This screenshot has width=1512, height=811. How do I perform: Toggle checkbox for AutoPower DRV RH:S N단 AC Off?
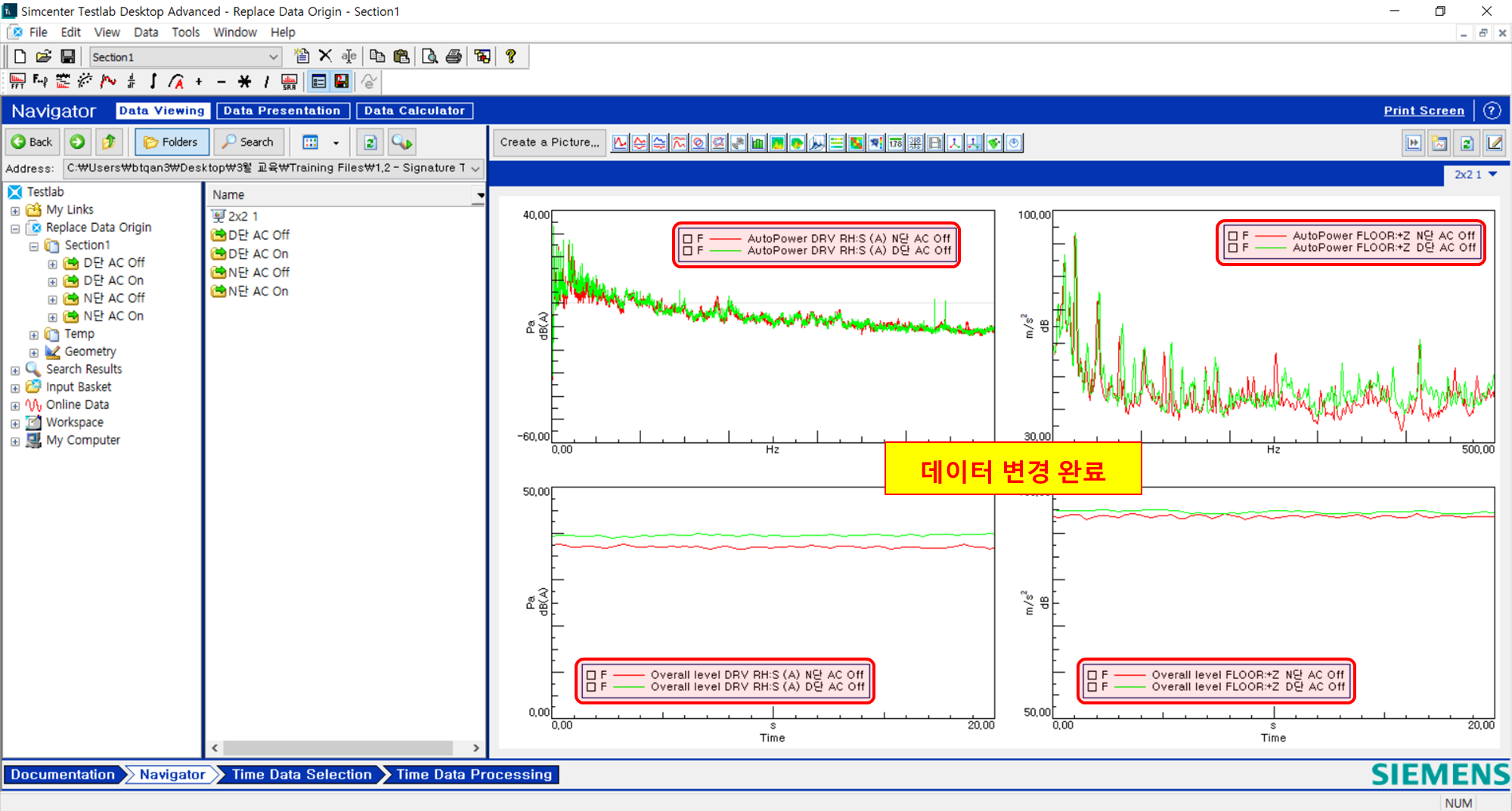click(x=687, y=239)
